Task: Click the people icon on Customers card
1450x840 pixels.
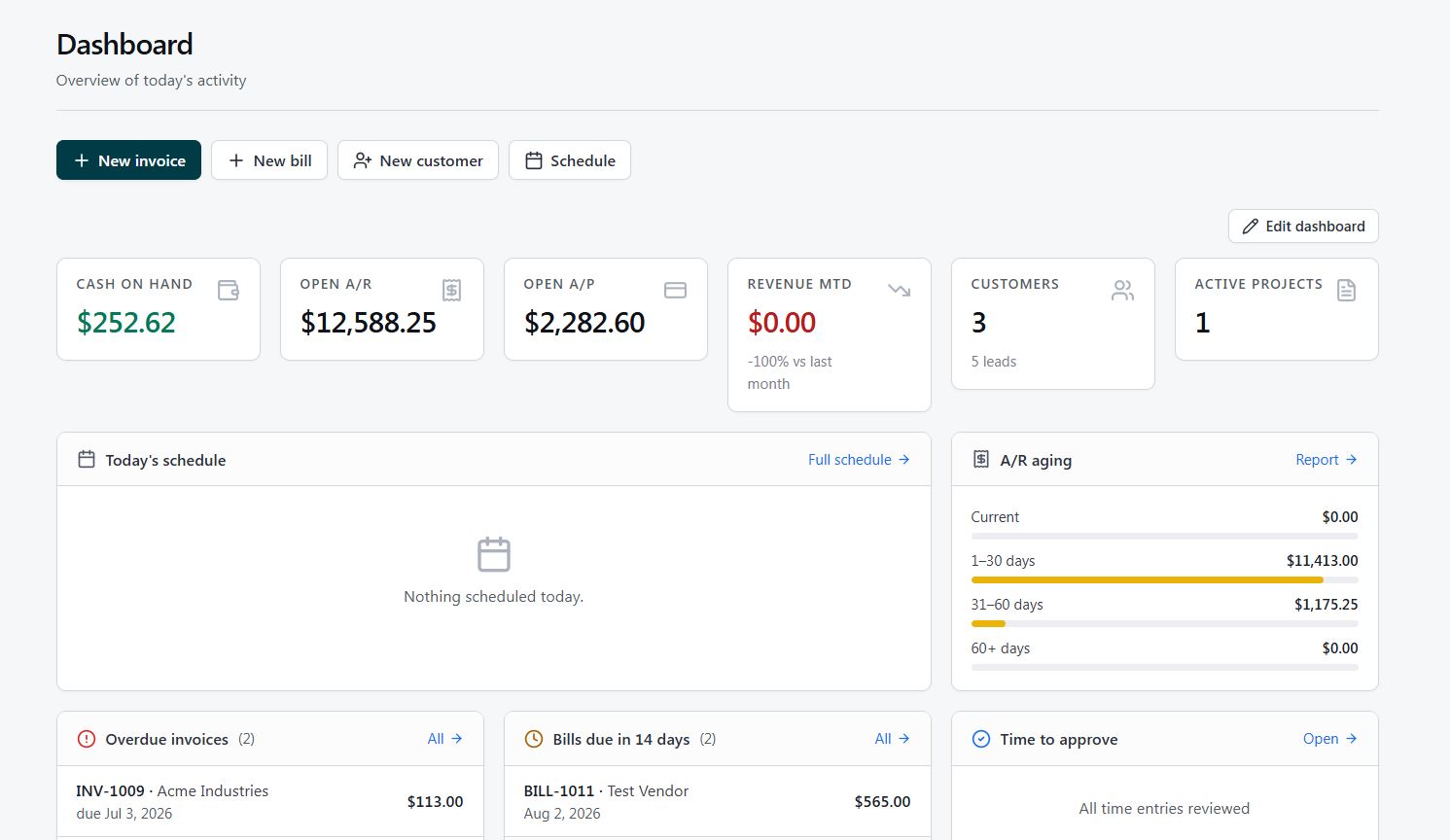Action: point(1122,290)
